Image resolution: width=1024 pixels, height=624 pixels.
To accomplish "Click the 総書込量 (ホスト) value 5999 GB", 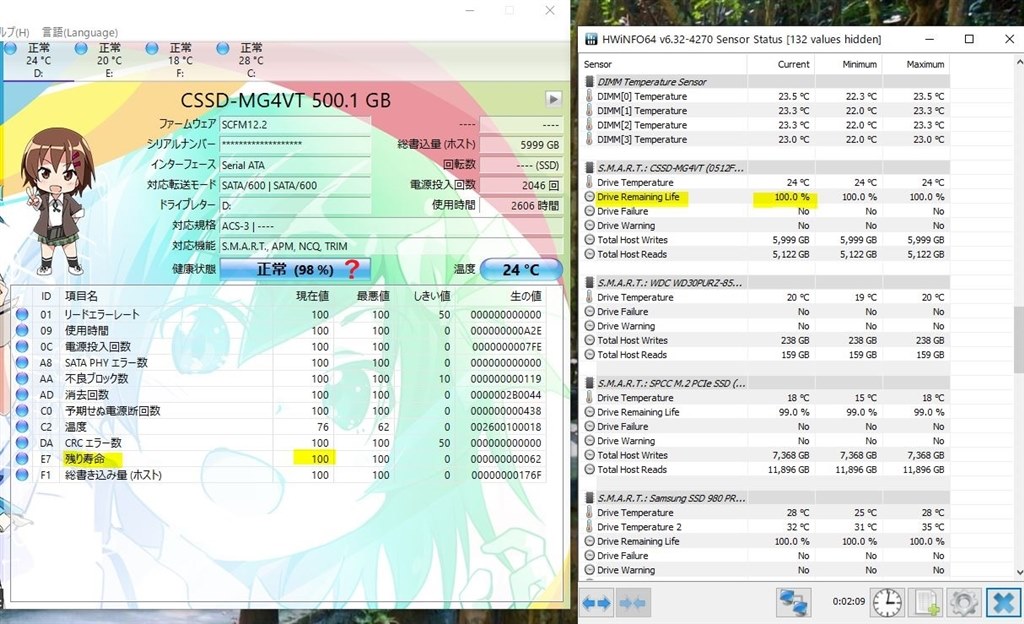I will pos(520,145).
